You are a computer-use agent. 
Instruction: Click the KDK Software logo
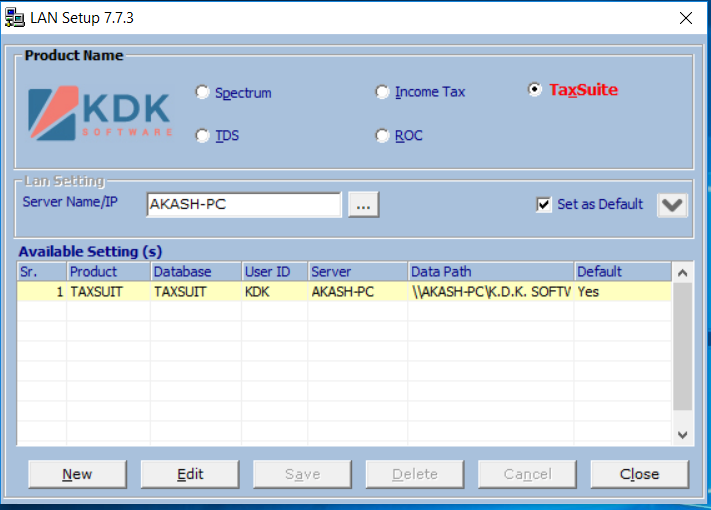click(100, 113)
